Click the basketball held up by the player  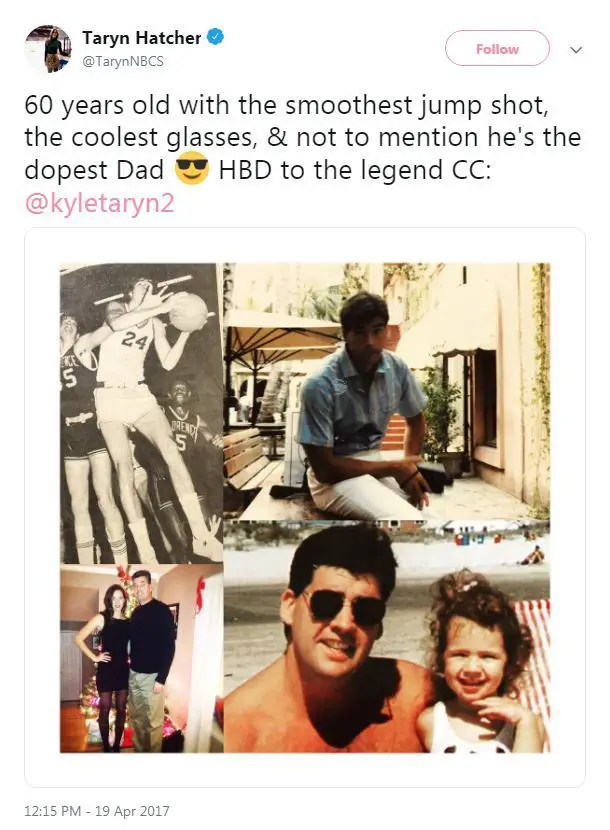click(x=188, y=312)
